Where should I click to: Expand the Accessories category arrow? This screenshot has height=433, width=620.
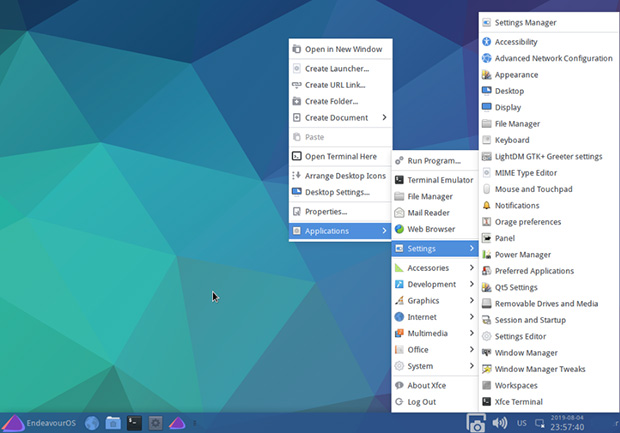tap(471, 268)
